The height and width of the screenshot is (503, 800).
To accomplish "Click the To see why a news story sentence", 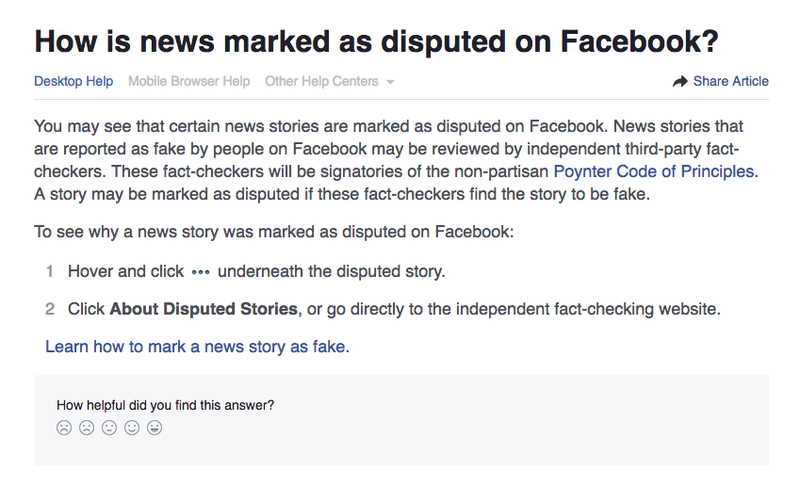I will tap(274, 232).
